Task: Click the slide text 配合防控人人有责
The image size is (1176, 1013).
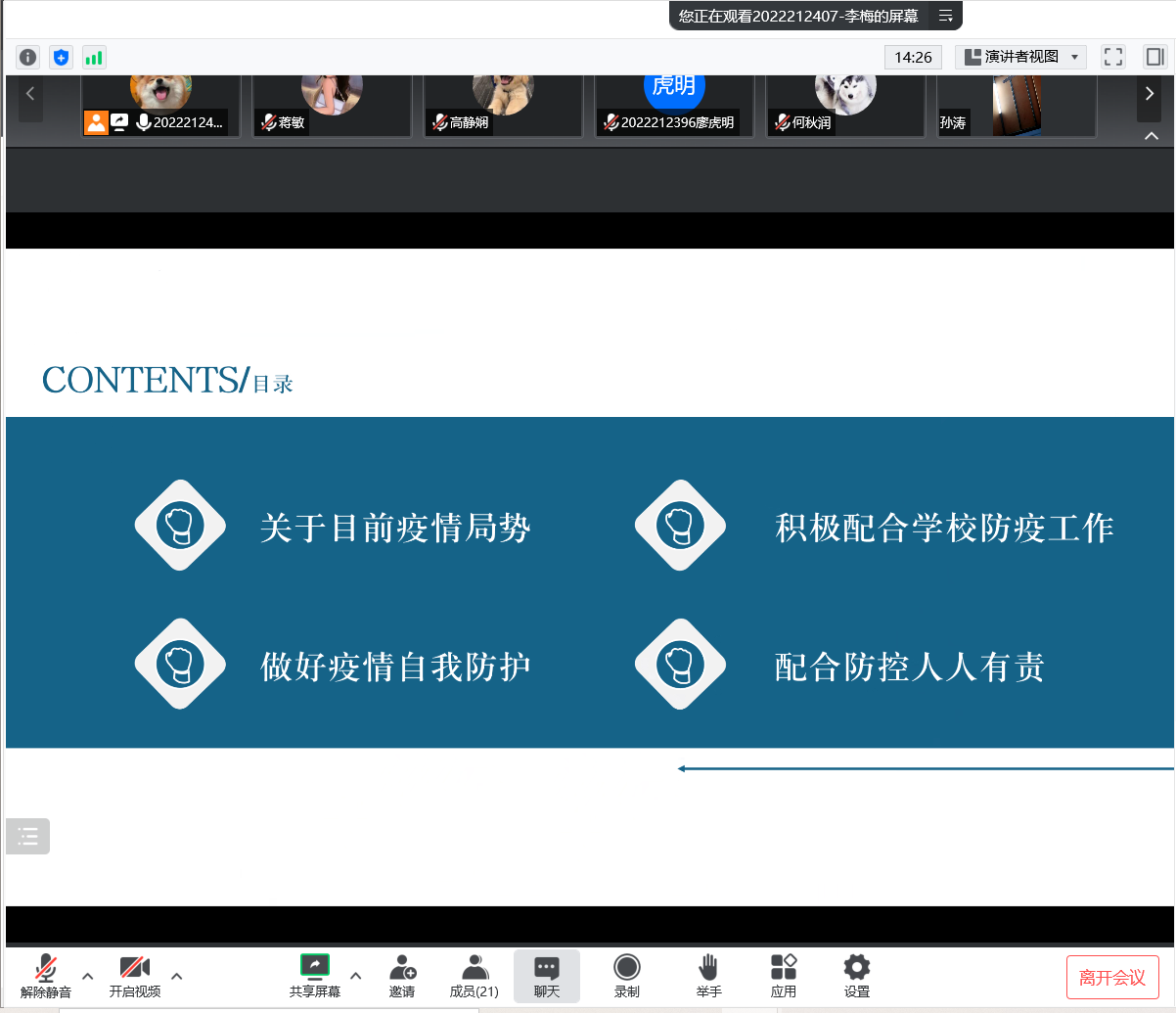Action: coord(910,667)
